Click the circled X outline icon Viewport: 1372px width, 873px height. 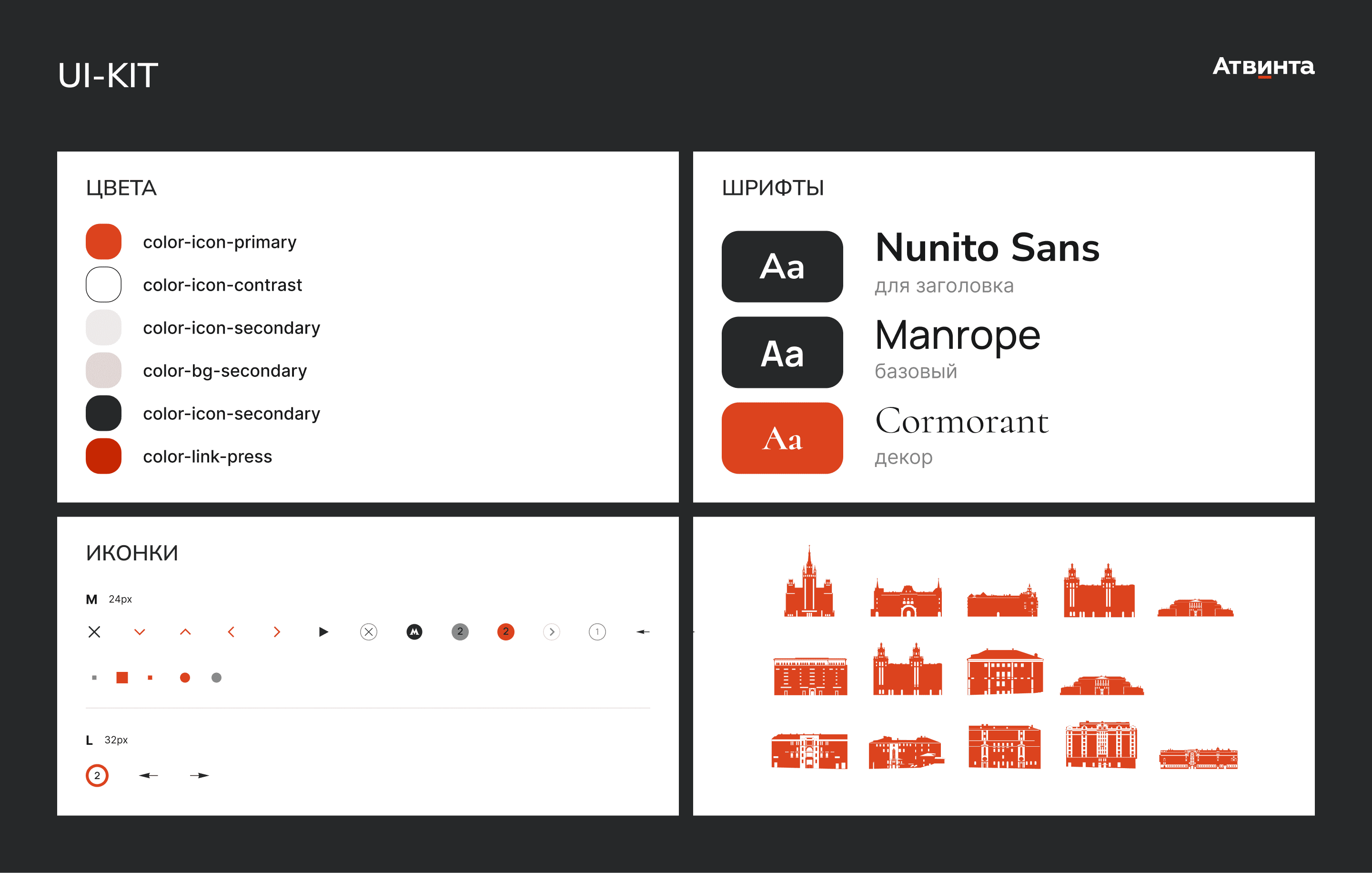click(x=369, y=631)
